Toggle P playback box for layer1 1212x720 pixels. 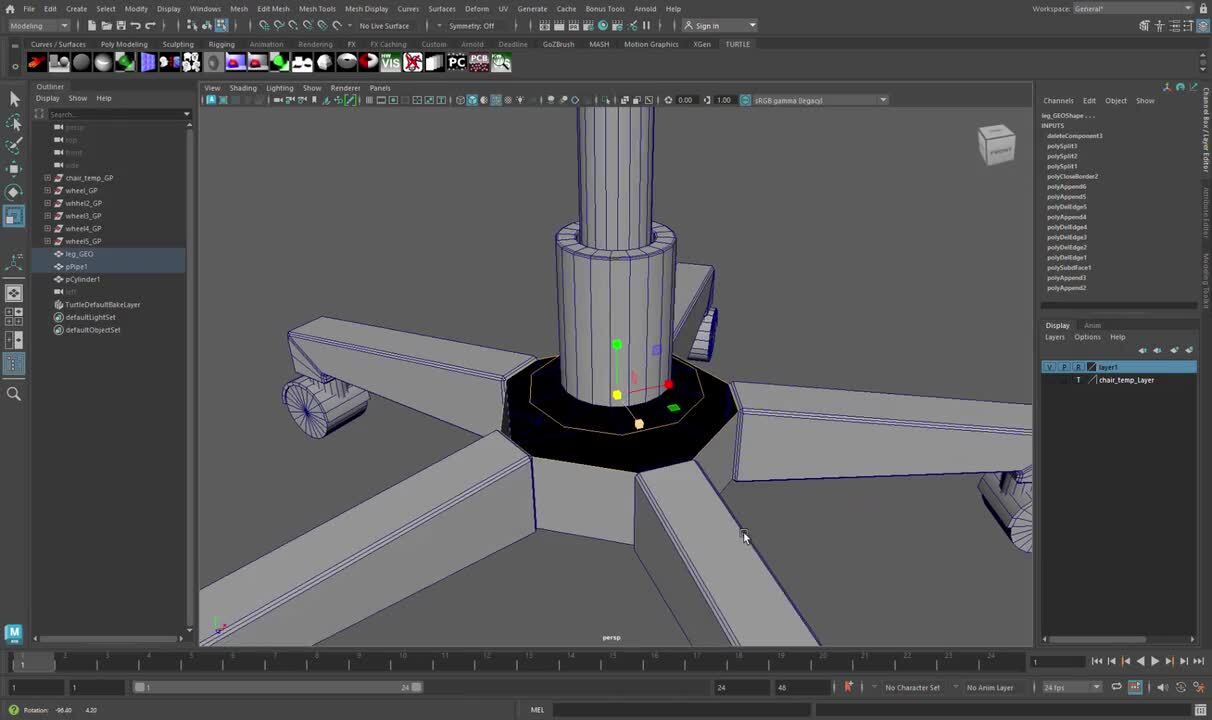1063,367
